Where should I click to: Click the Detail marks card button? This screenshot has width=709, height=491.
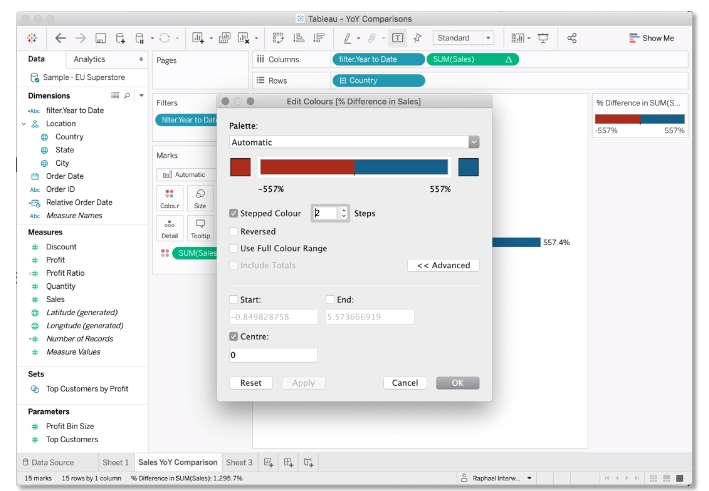tap(170, 228)
